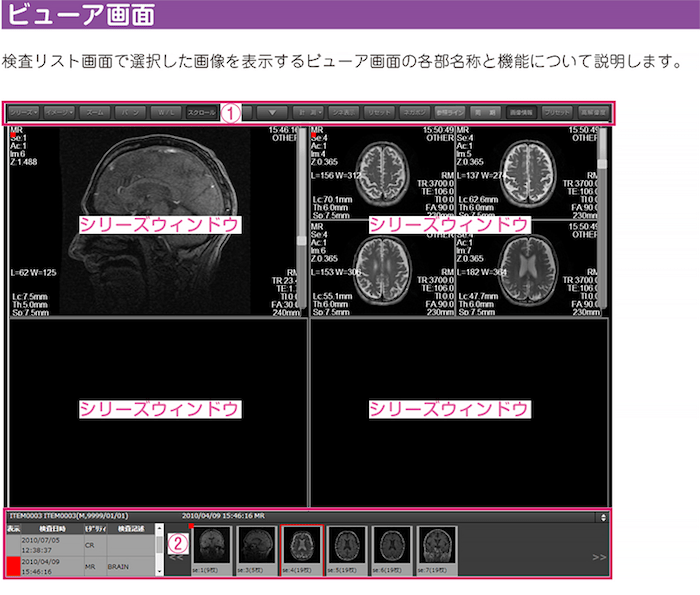The width and height of the screenshot is (700, 595).
Task: Click the プリセット preset button
Action: (x=557, y=113)
